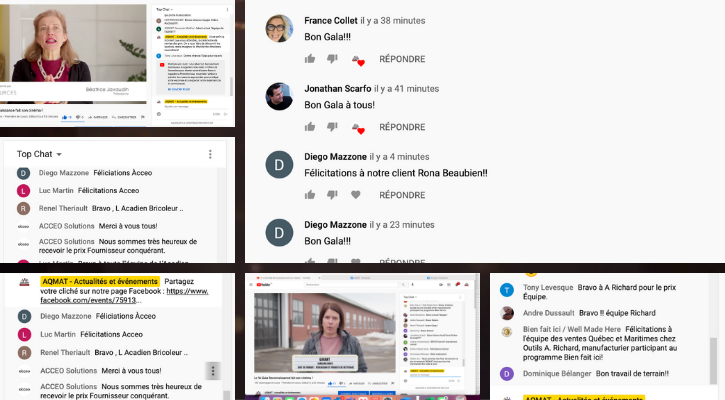Reply to France Collet's comment
This screenshot has width=725, height=400.
tap(402, 59)
